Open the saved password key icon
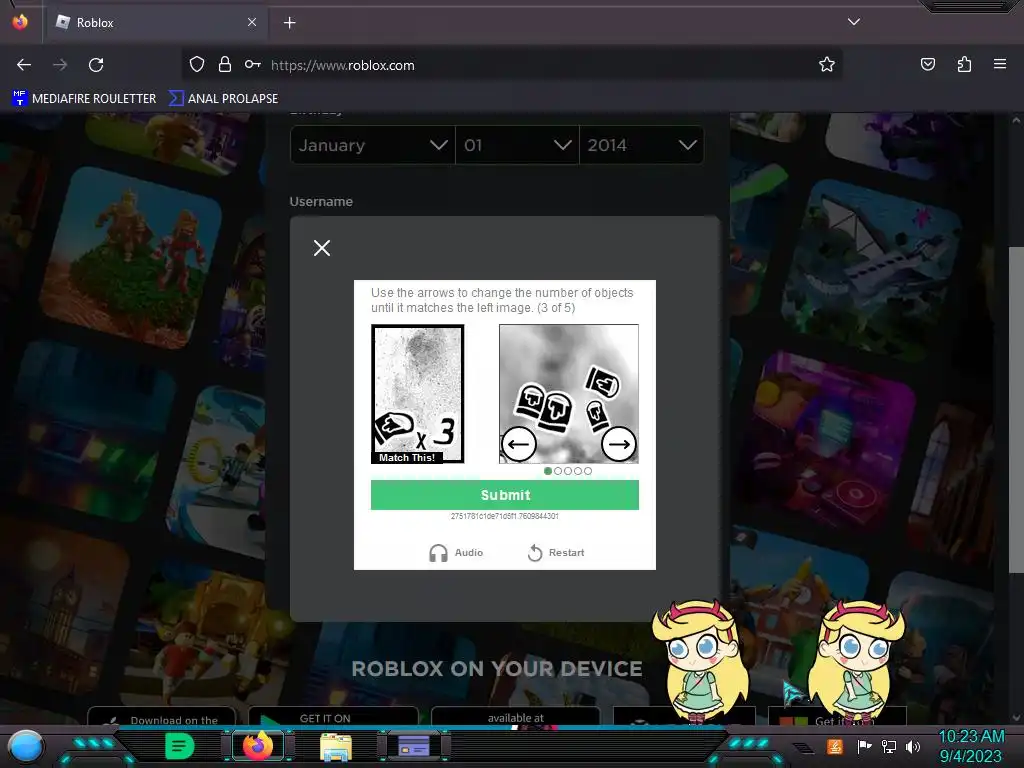This screenshot has width=1024, height=768. coord(253,65)
